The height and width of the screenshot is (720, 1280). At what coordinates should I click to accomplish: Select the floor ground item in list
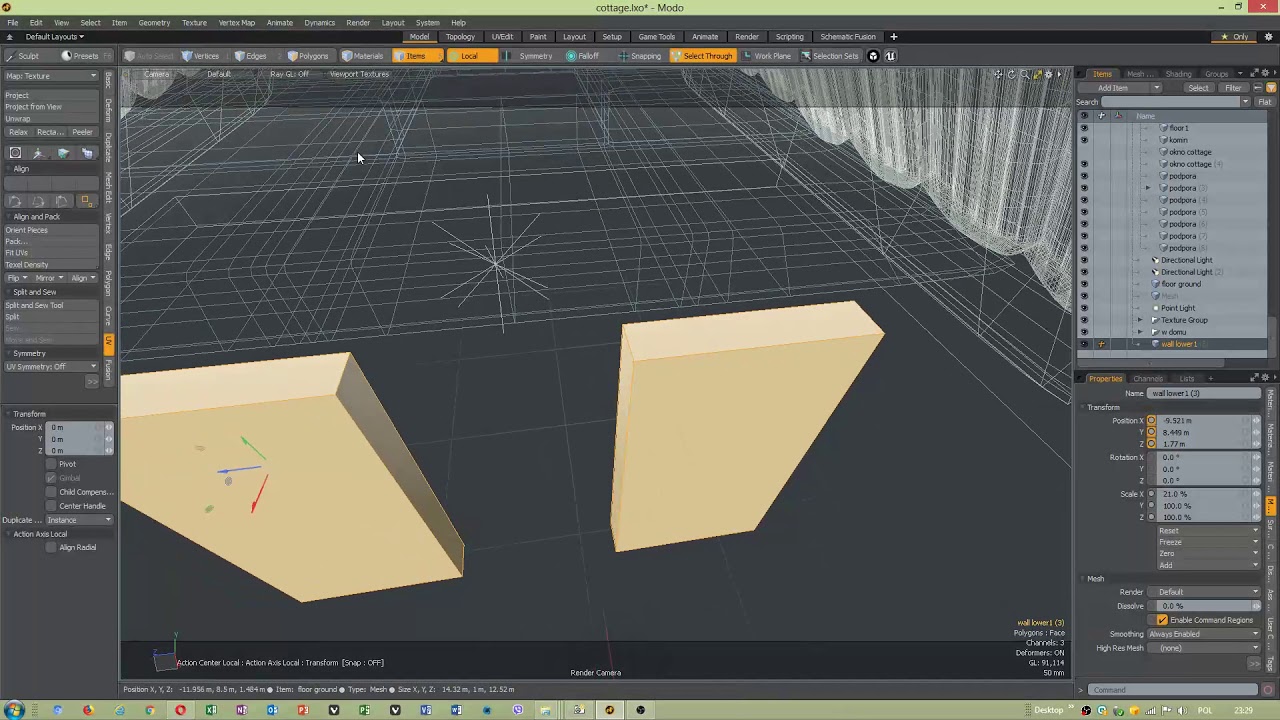click(1181, 284)
